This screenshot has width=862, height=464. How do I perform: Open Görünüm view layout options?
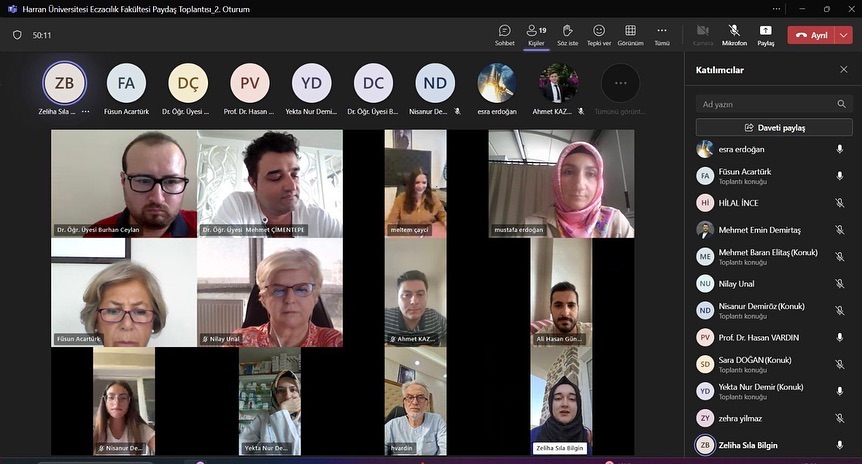(630, 35)
